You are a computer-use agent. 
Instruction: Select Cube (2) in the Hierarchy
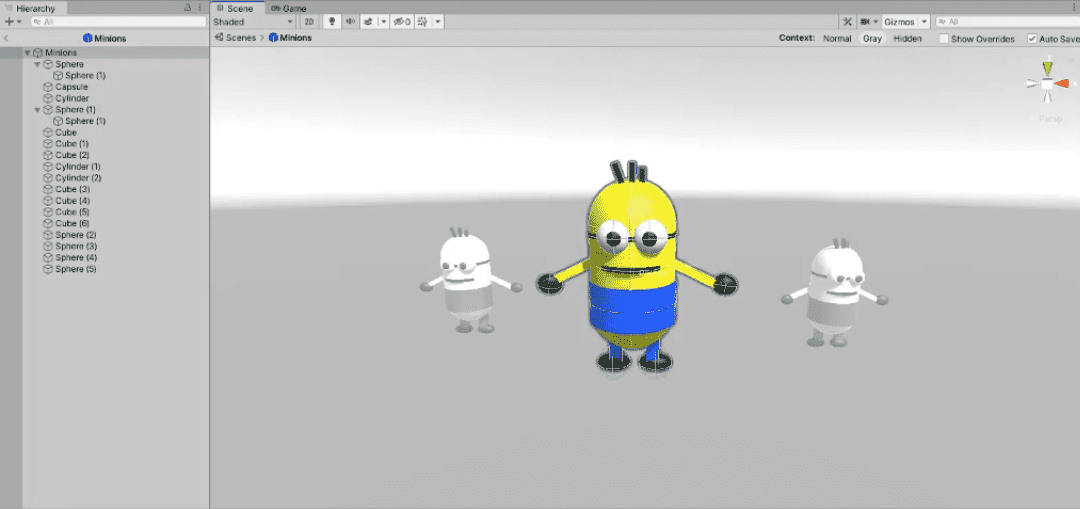click(72, 156)
